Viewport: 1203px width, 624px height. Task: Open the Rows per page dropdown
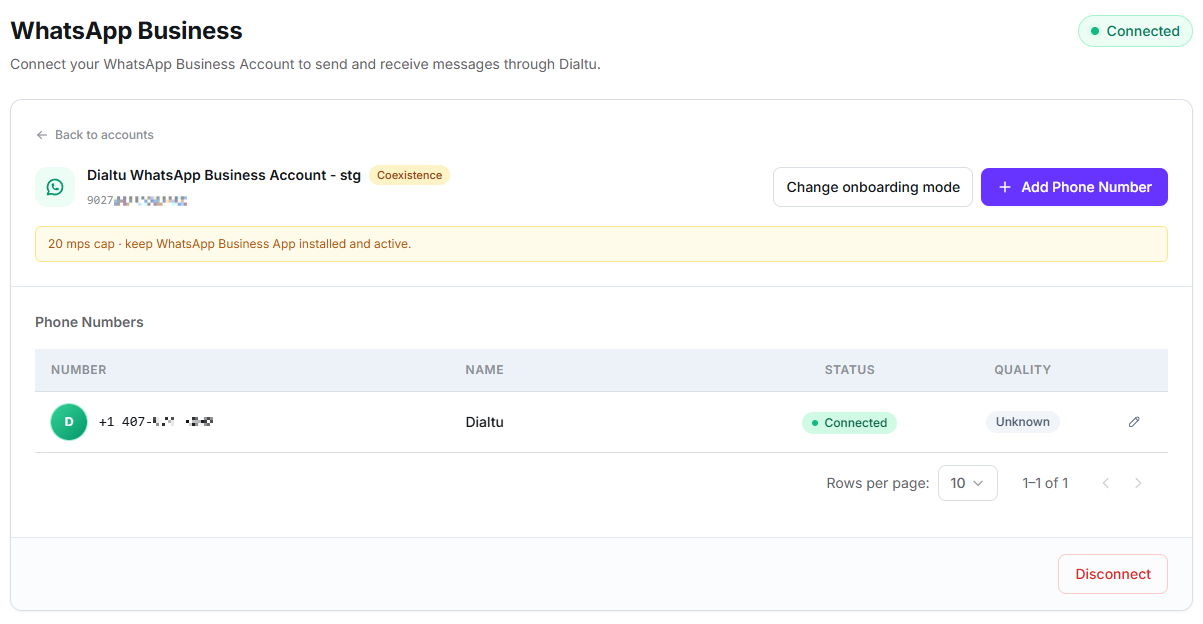(968, 483)
